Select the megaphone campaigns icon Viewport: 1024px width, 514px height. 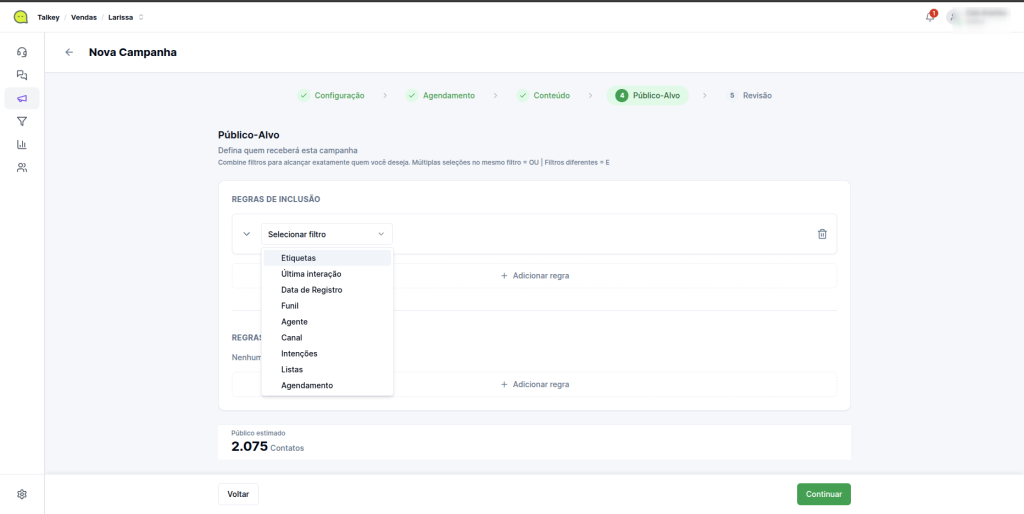[22, 98]
